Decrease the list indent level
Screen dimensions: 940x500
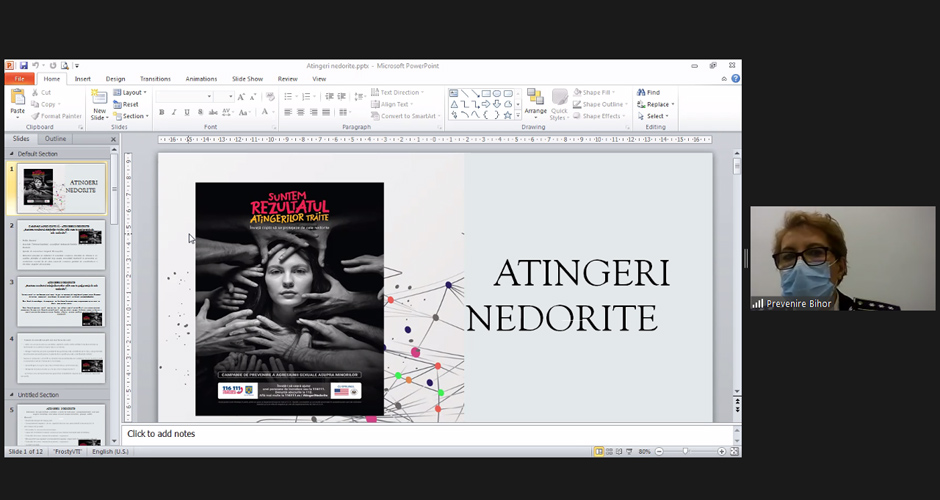pos(329,97)
